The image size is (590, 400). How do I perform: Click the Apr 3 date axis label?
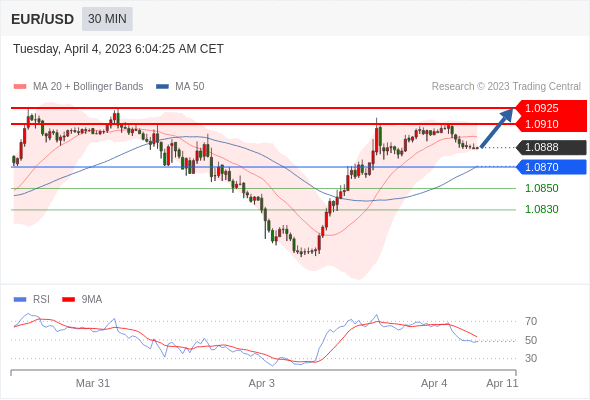pos(262,383)
